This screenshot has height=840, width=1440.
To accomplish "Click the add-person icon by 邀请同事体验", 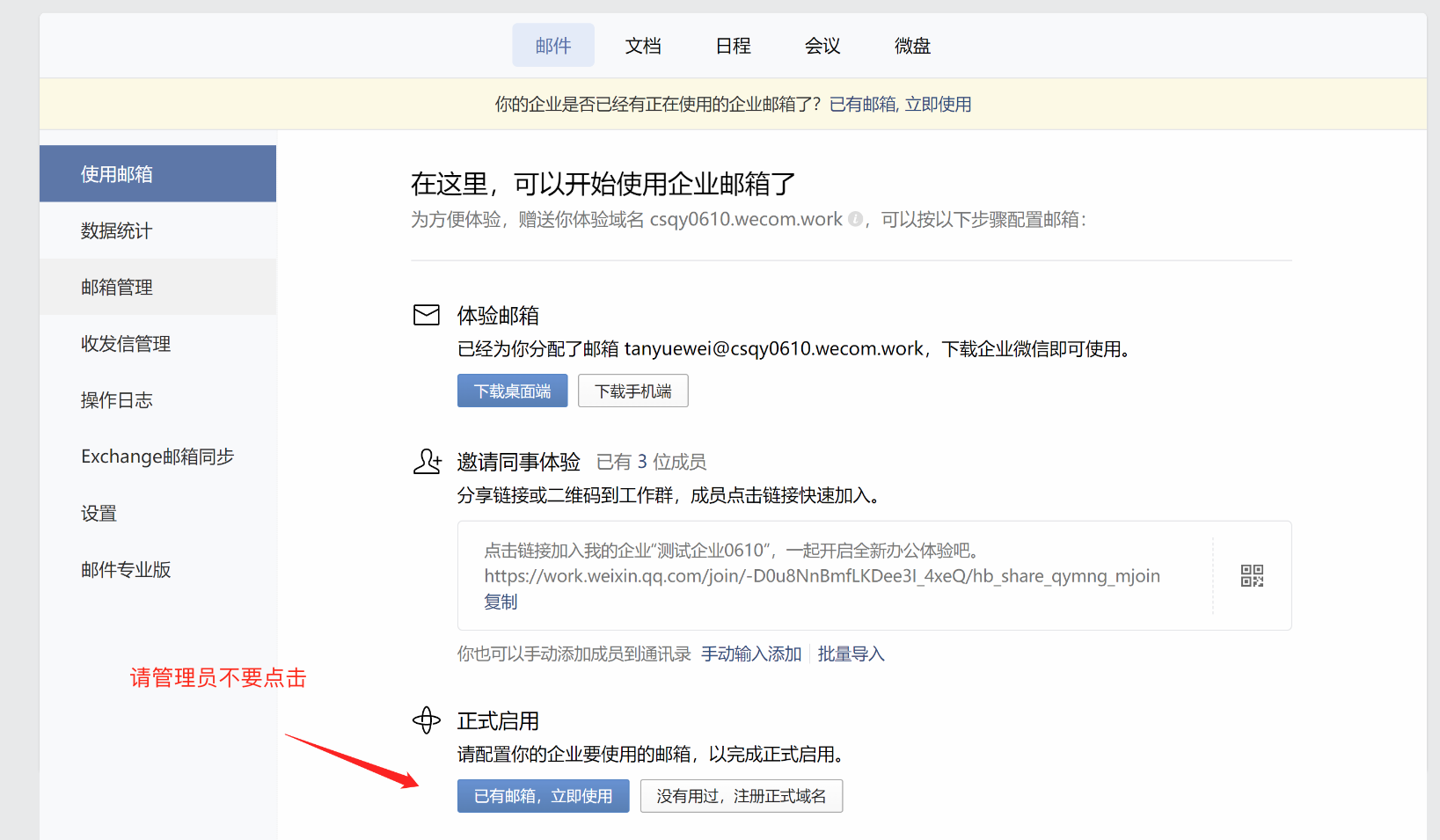I will pyautogui.click(x=428, y=462).
